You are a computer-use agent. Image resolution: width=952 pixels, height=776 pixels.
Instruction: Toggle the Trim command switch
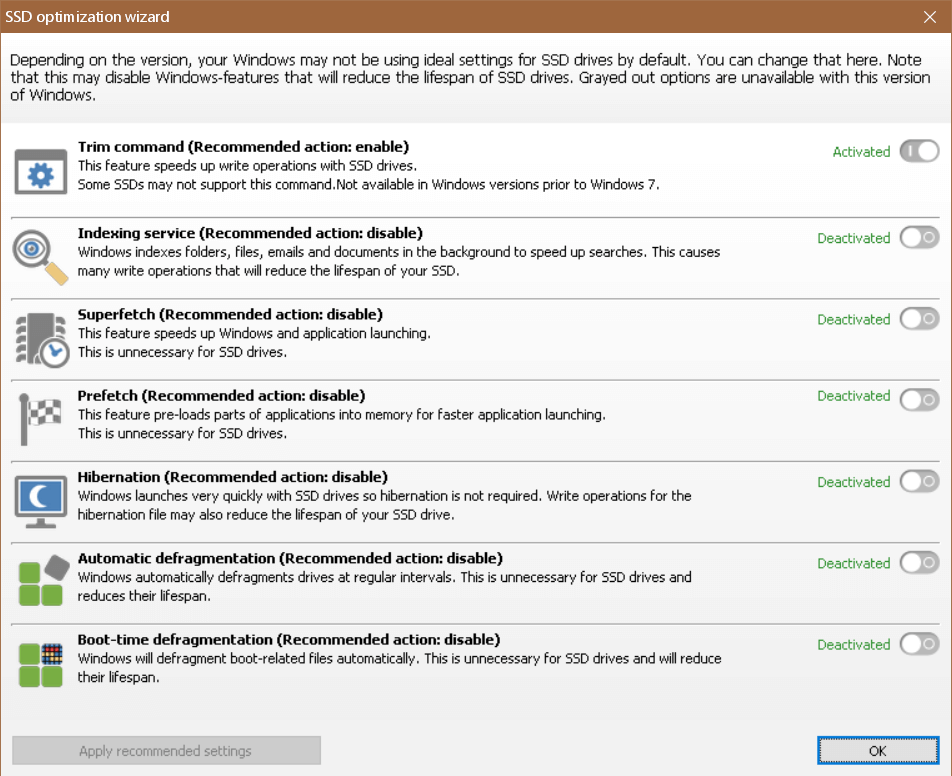[x=919, y=151]
